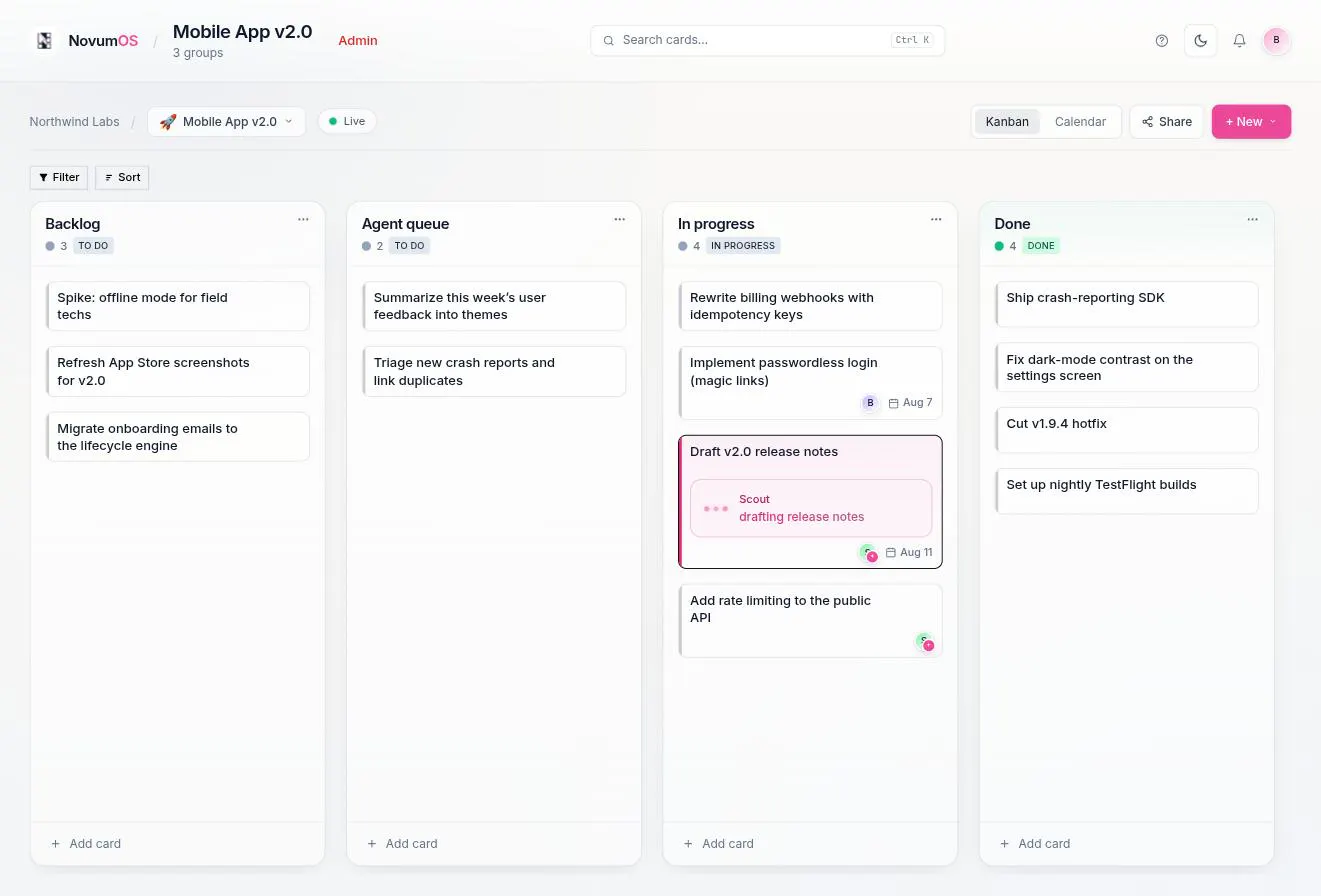Click the Live status badge
1321x896 pixels.
coord(347,121)
